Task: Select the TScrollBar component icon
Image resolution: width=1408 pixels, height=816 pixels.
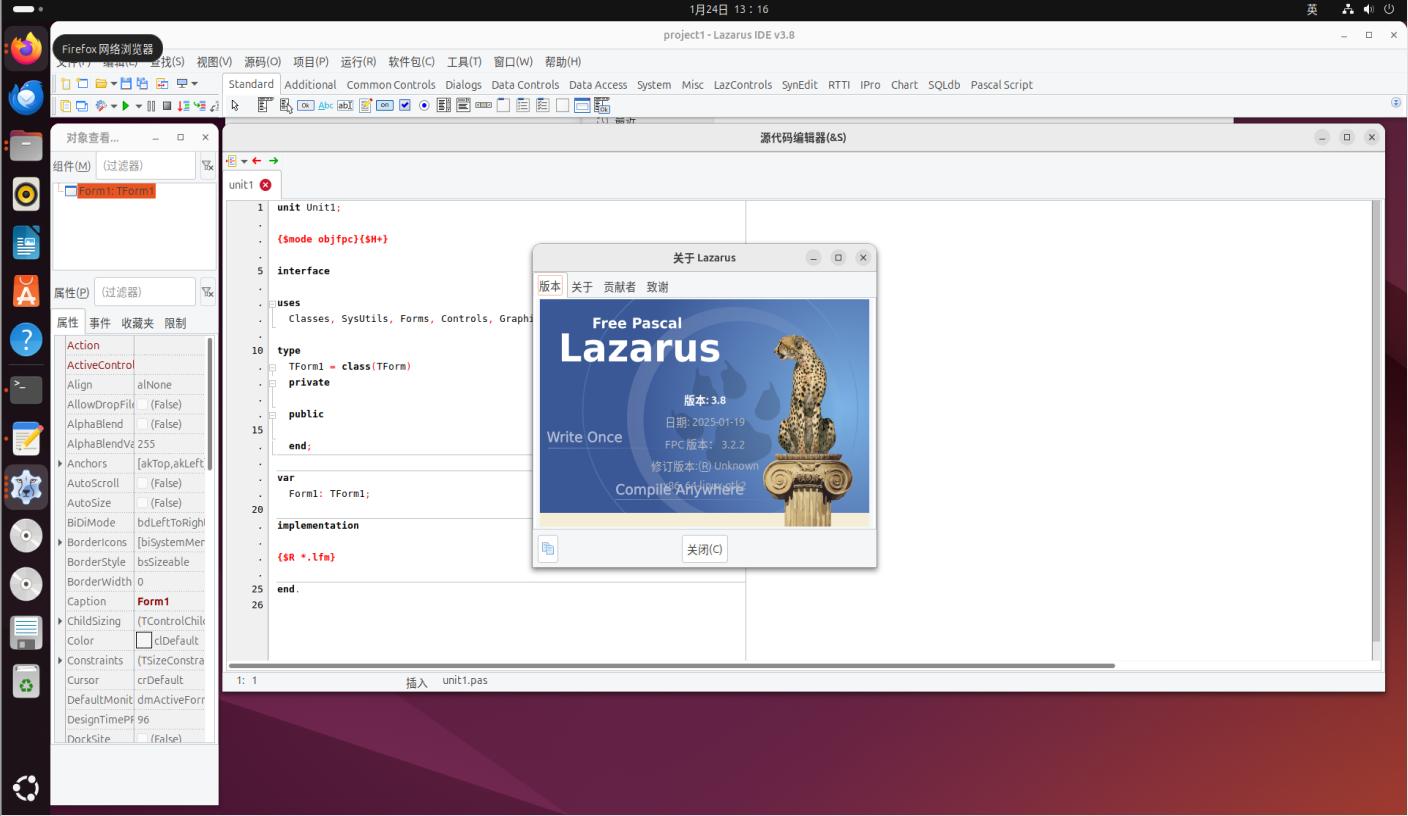Action: pos(483,105)
